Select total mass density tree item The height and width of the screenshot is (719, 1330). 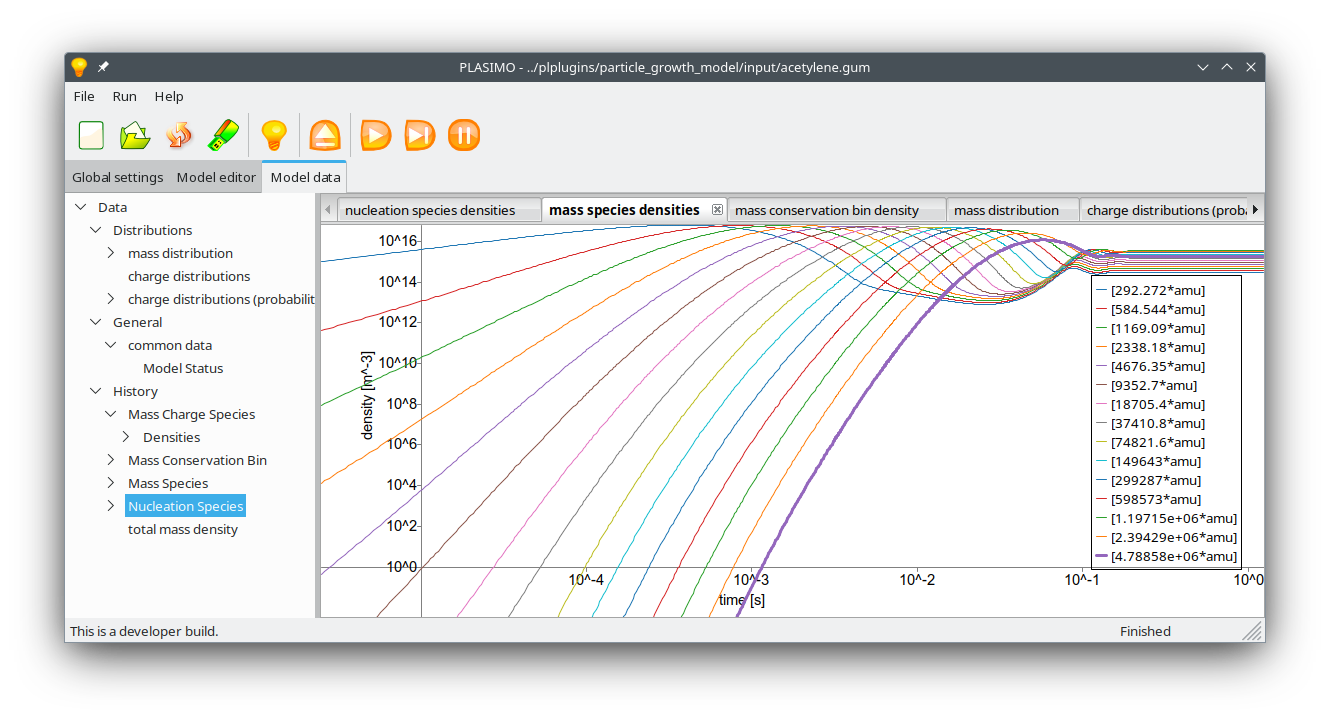pos(183,529)
